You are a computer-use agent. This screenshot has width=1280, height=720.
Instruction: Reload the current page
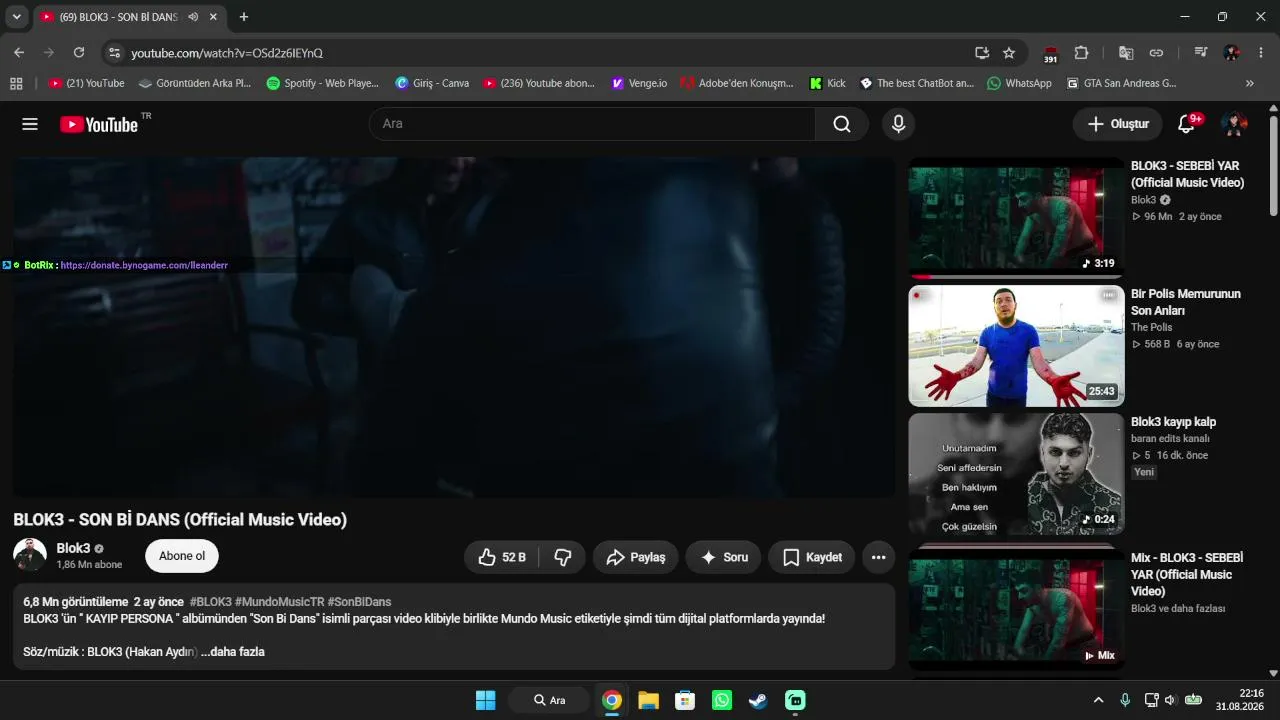pos(79,53)
